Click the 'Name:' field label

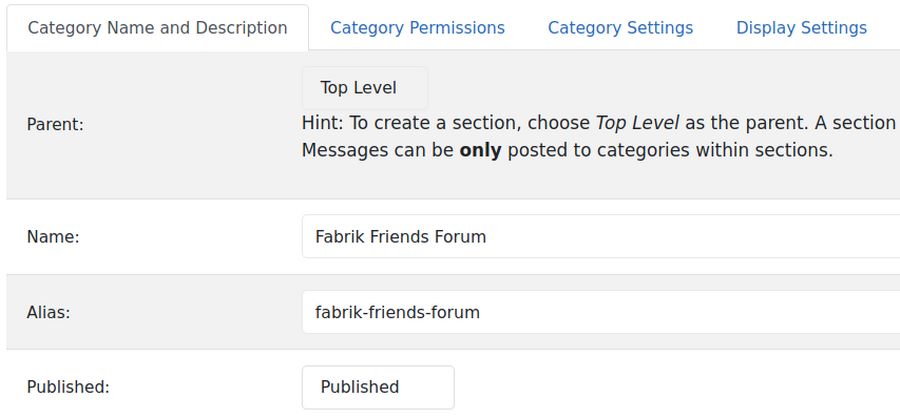tap(53, 237)
